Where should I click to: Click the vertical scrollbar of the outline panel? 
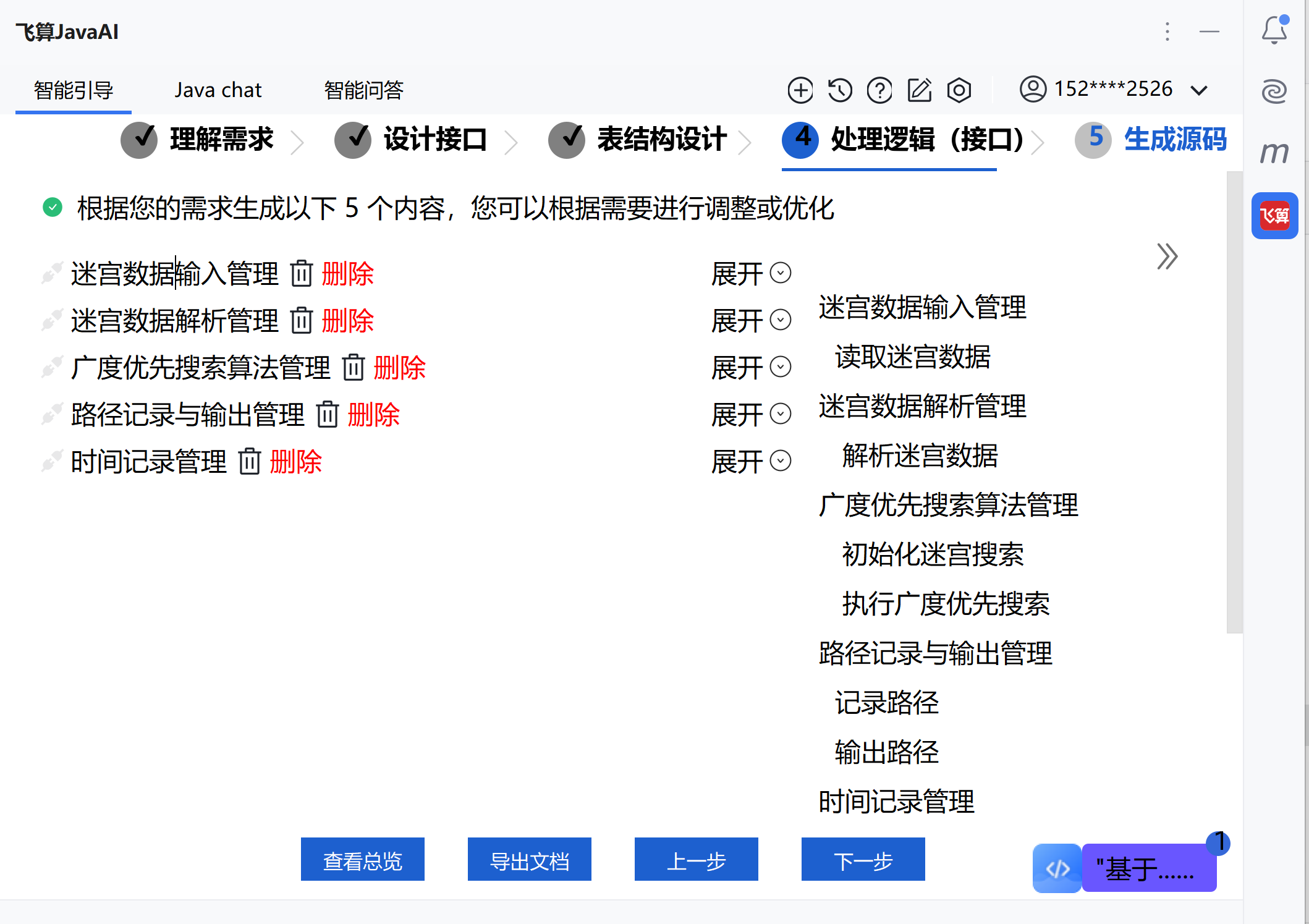point(1234,402)
